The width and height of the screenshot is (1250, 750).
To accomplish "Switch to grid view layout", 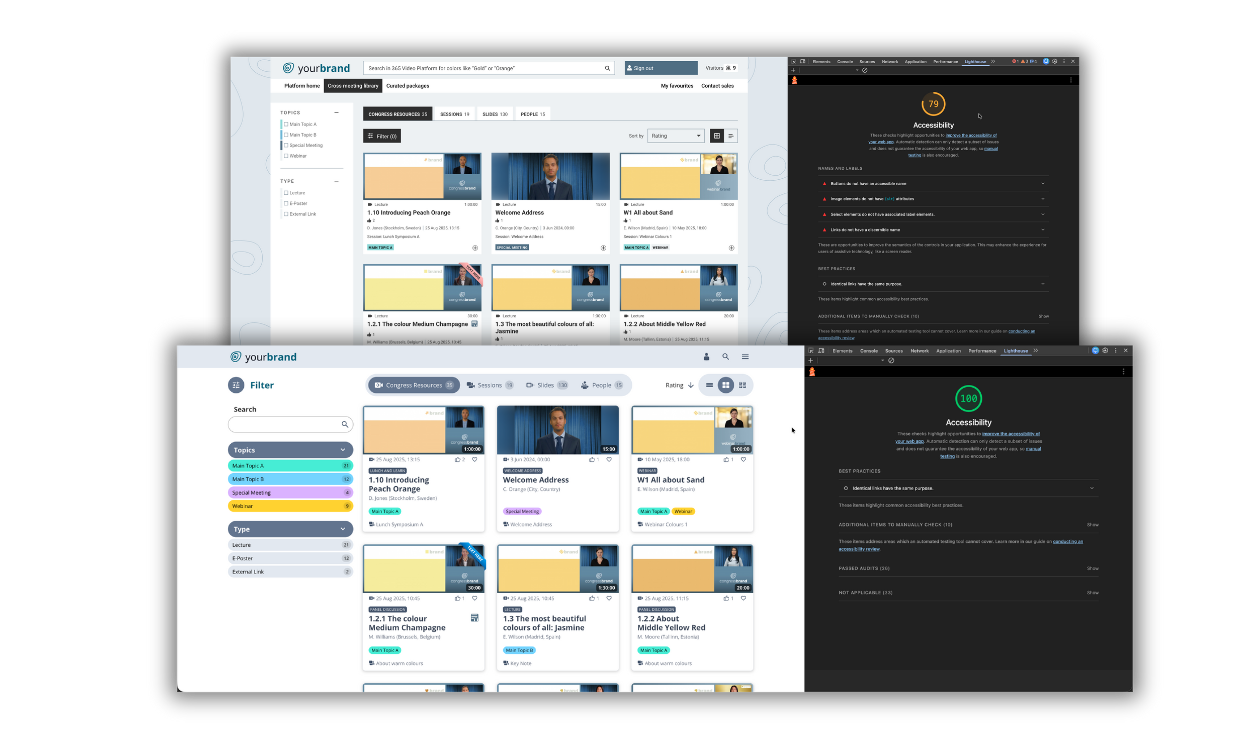I will tap(726, 385).
